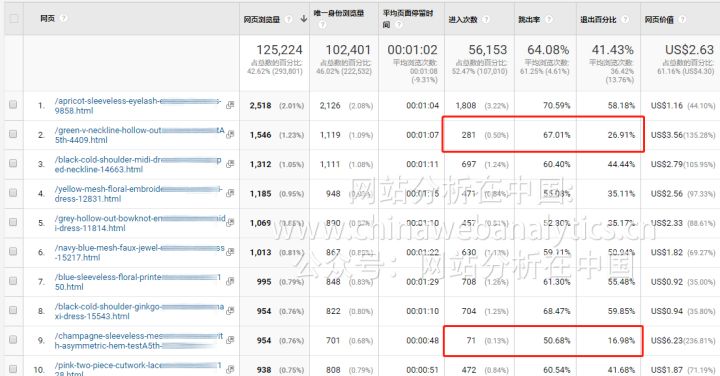This screenshot has height=376, width=720.
Task: Open navy-blue-mesh-faux-jewel page in new window icon
Action: pyautogui.click(x=230, y=252)
